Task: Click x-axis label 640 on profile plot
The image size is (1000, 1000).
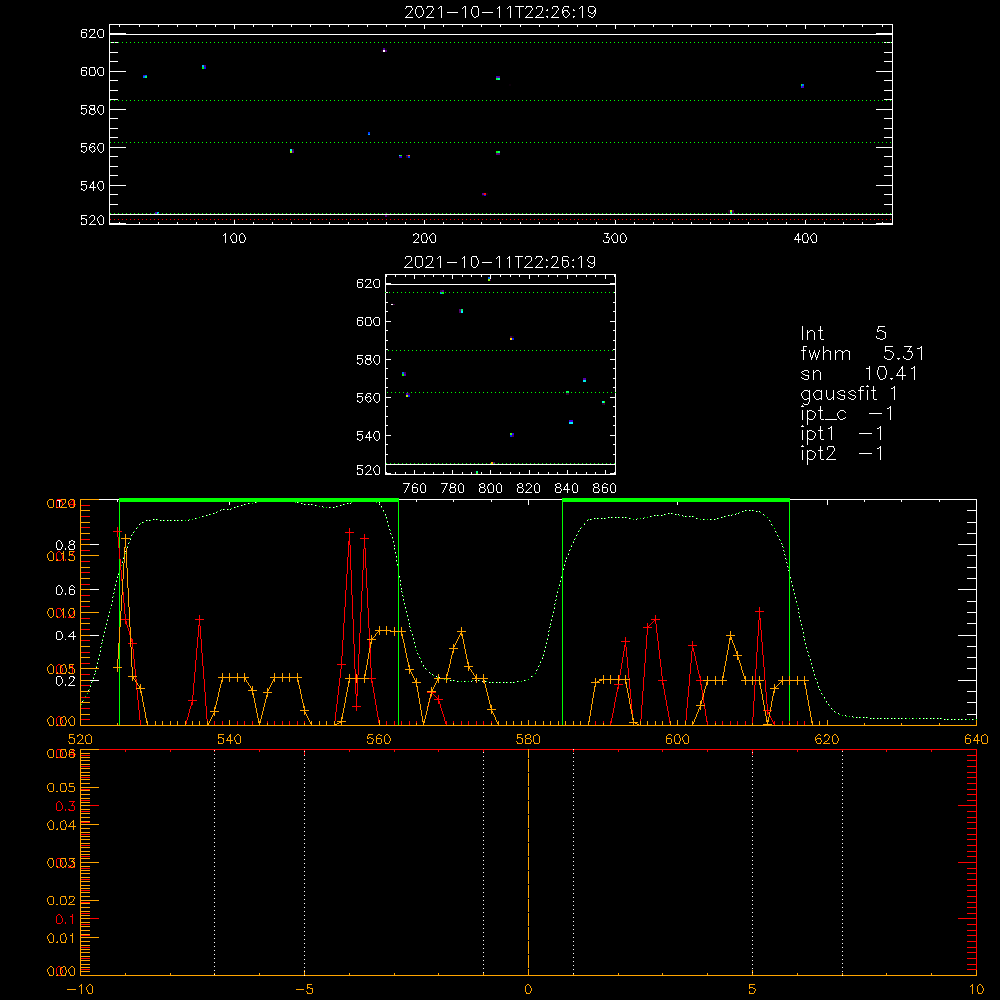Action: [x=976, y=739]
